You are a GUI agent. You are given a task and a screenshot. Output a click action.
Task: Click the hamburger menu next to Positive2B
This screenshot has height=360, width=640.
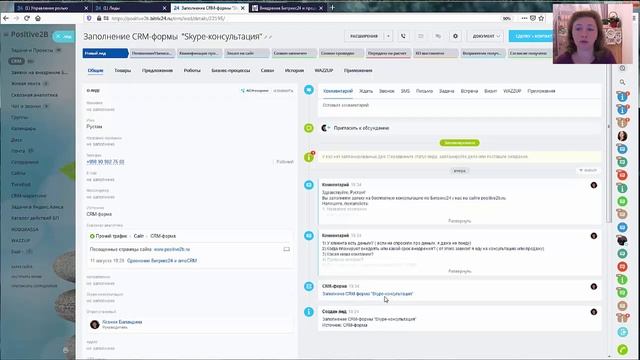pos(6,35)
